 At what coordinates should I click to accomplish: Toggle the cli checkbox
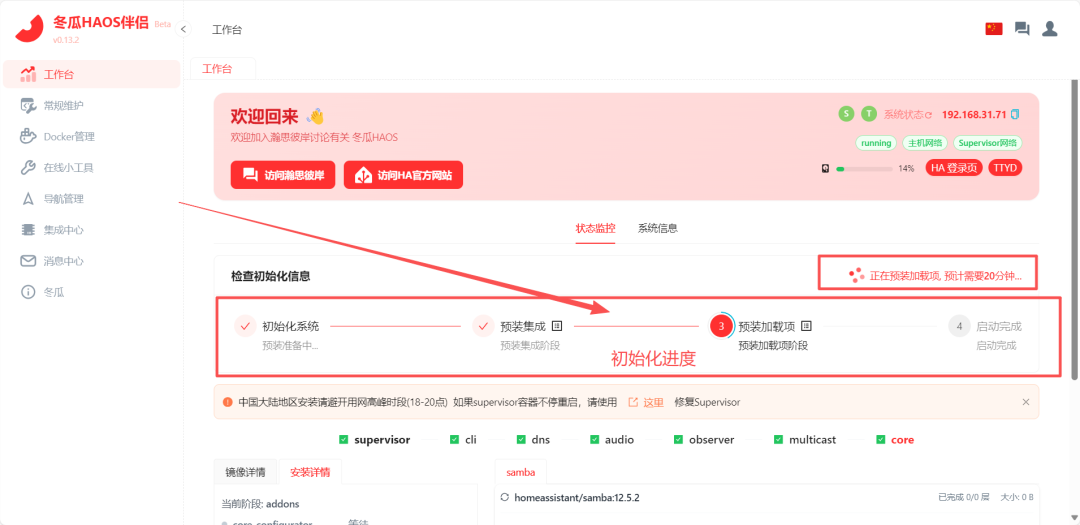454,440
